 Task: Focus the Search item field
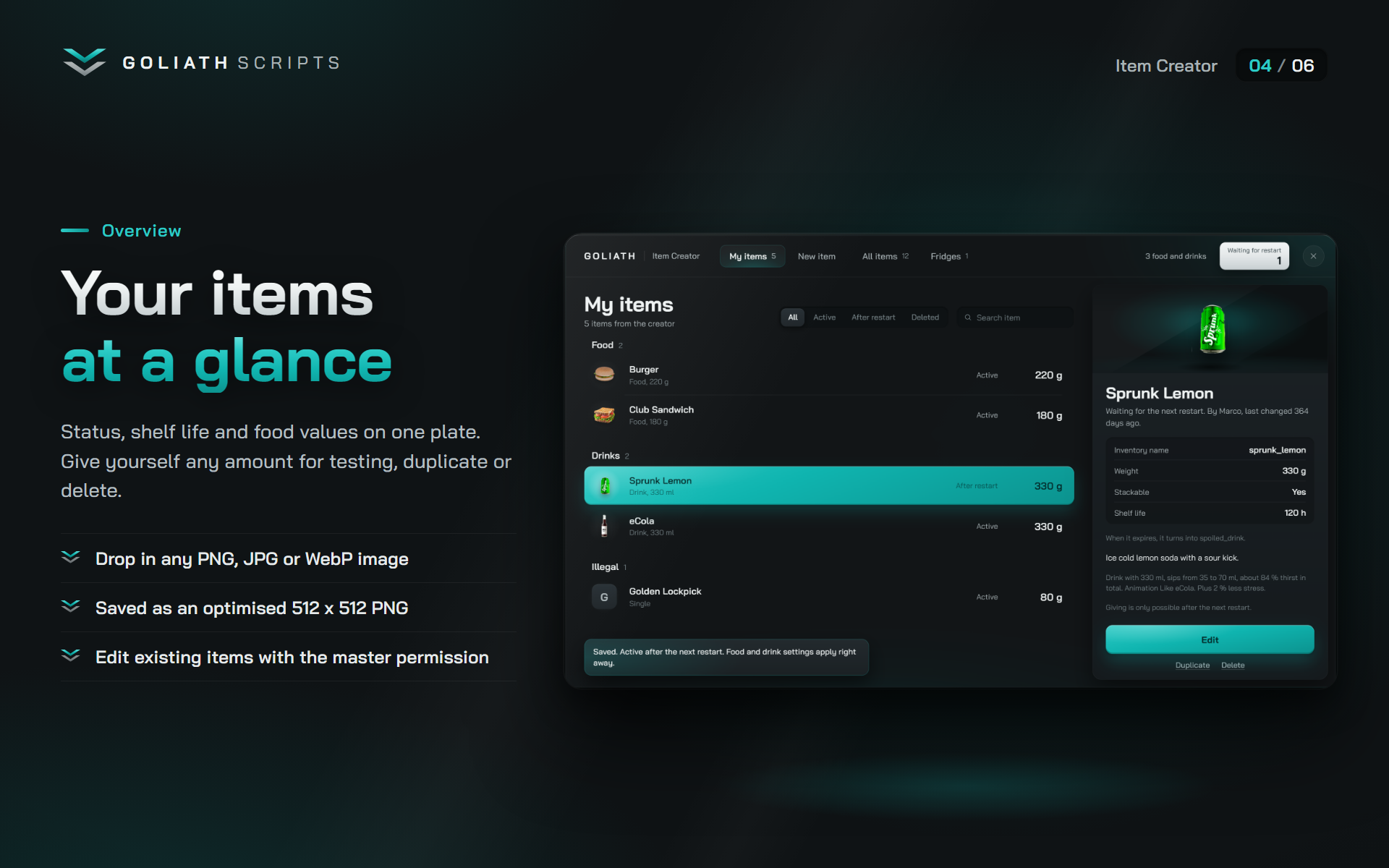1015,318
